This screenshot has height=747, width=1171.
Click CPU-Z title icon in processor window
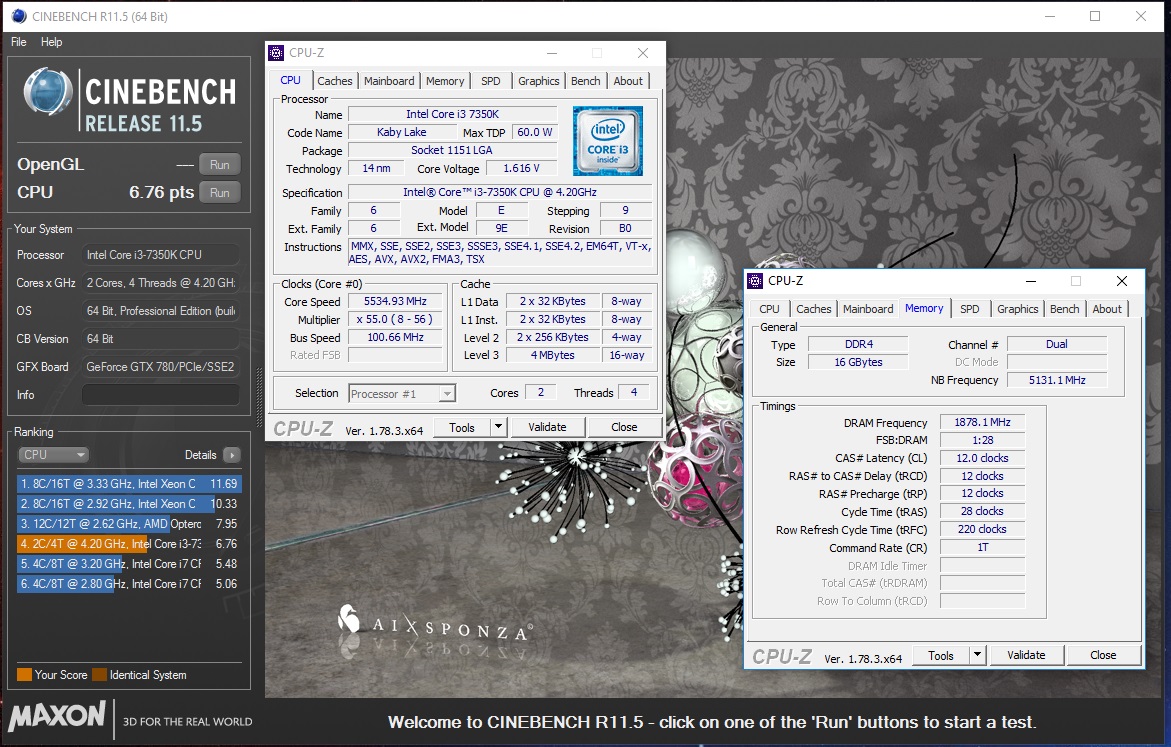point(276,53)
